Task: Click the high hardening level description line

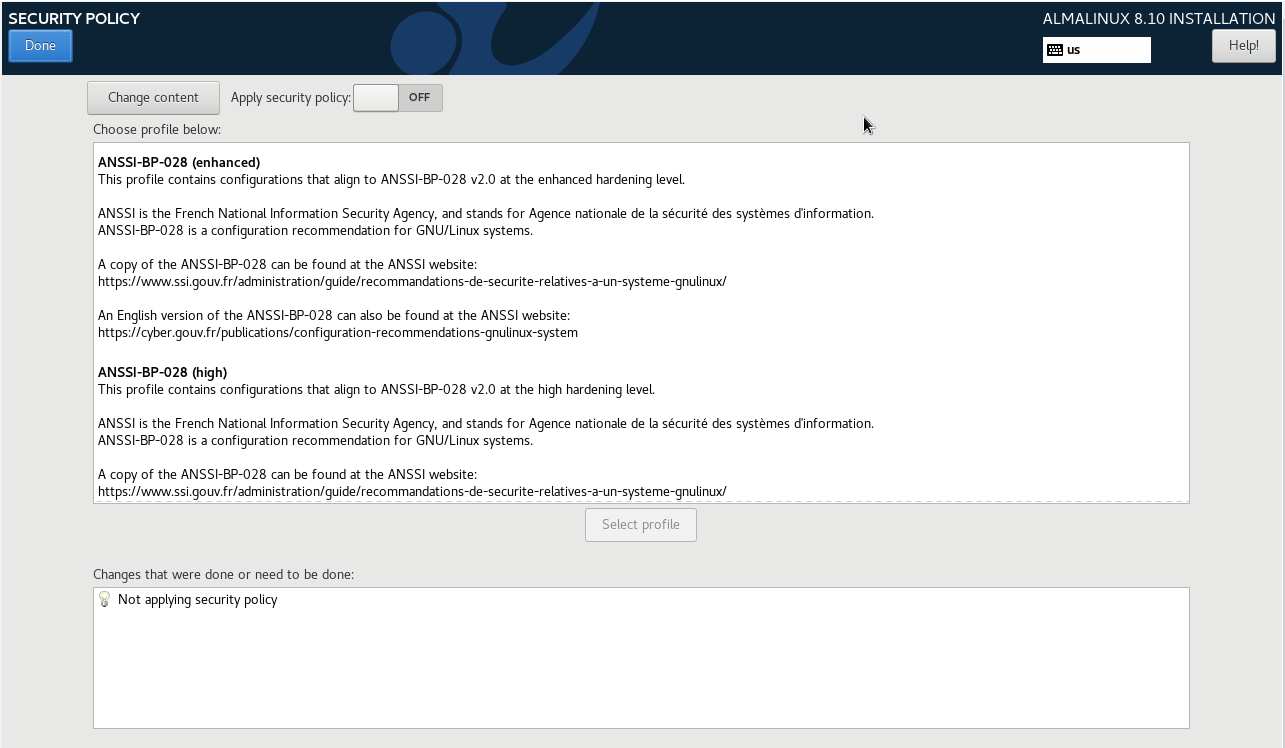Action: click(376, 389)
